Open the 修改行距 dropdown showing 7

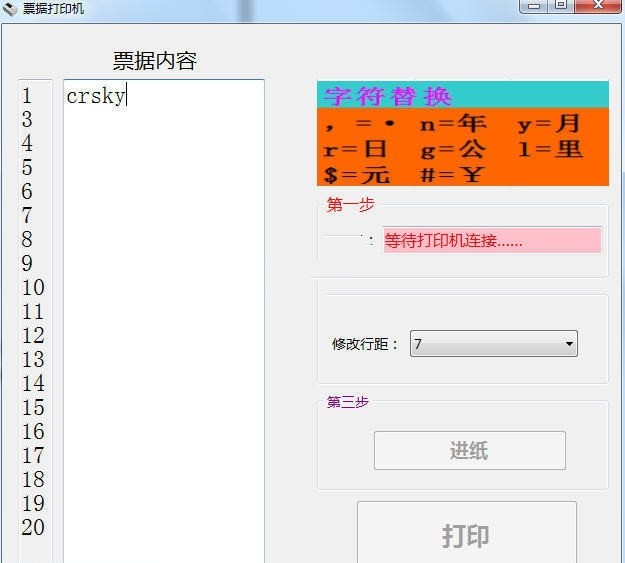point(493,343)
